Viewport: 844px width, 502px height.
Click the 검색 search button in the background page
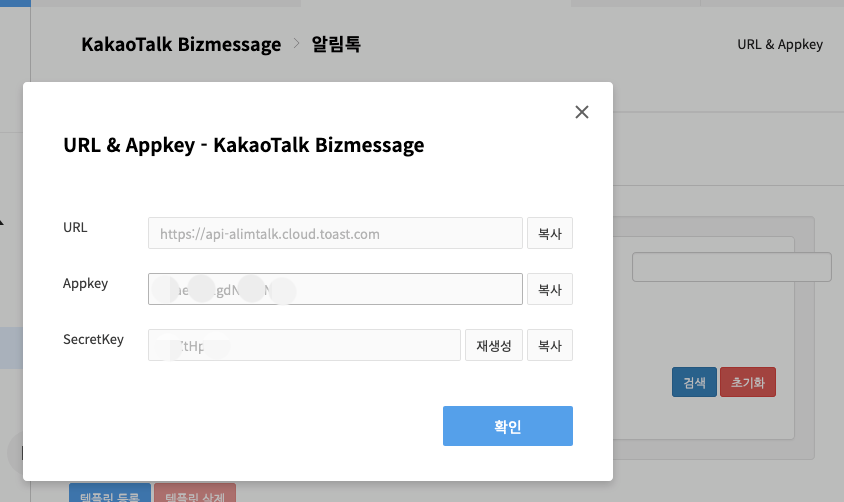pyautogui.click(x=694, y=382)
